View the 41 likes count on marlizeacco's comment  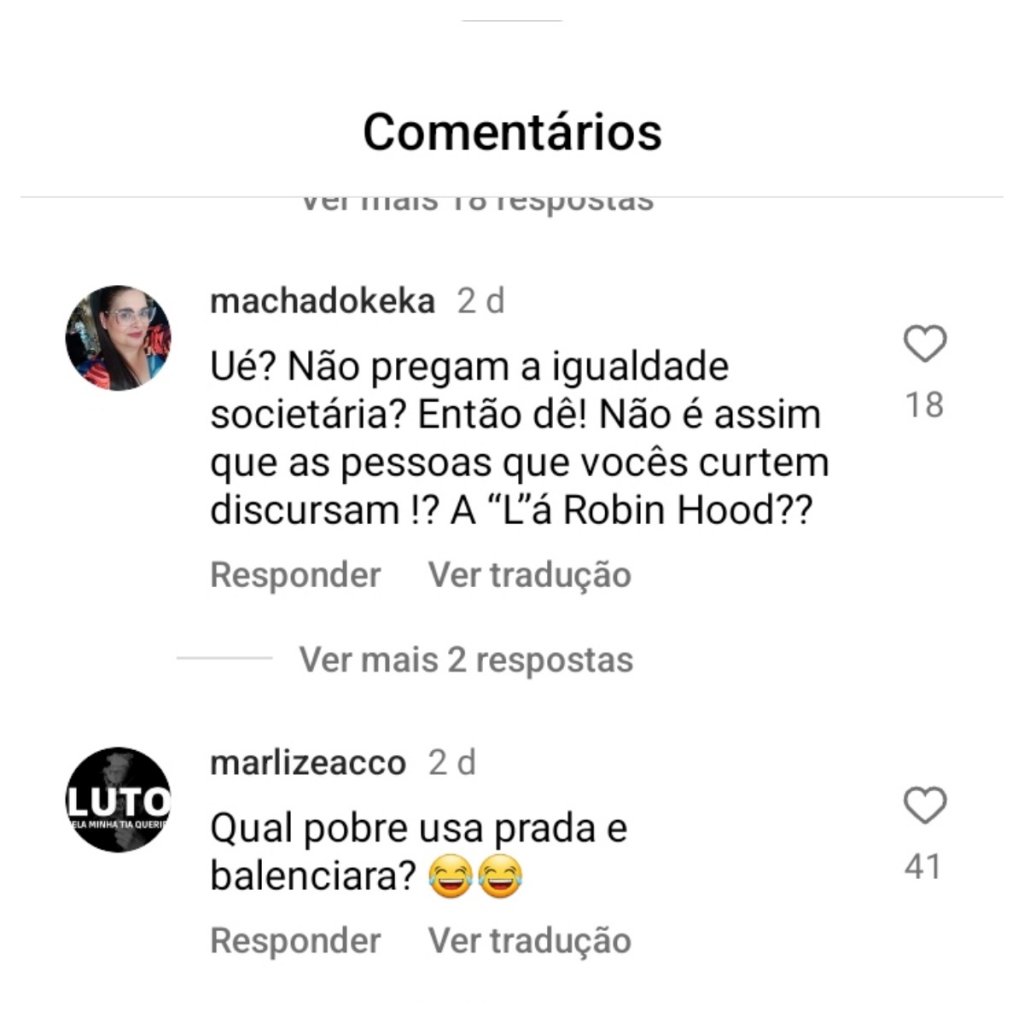923,867
